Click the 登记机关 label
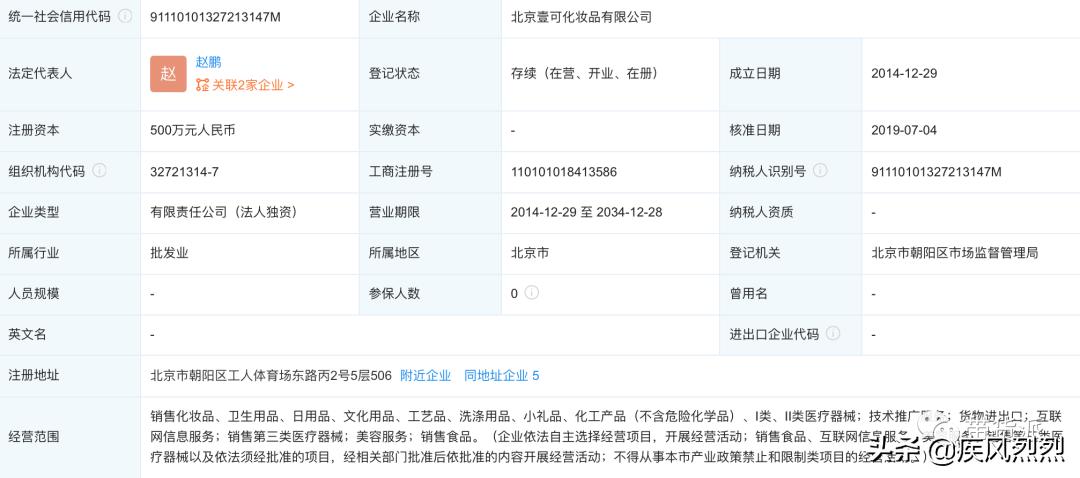This screenshot has height=478, width=1080. click(755, 253)
